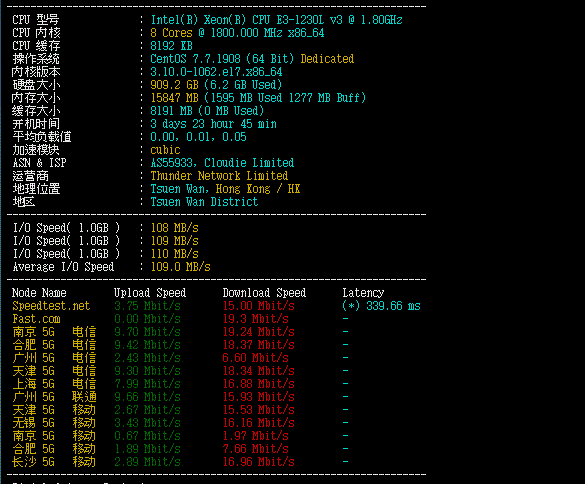Click node '广州 5G 电信'

pyautogui.click(x=54, y=358)
